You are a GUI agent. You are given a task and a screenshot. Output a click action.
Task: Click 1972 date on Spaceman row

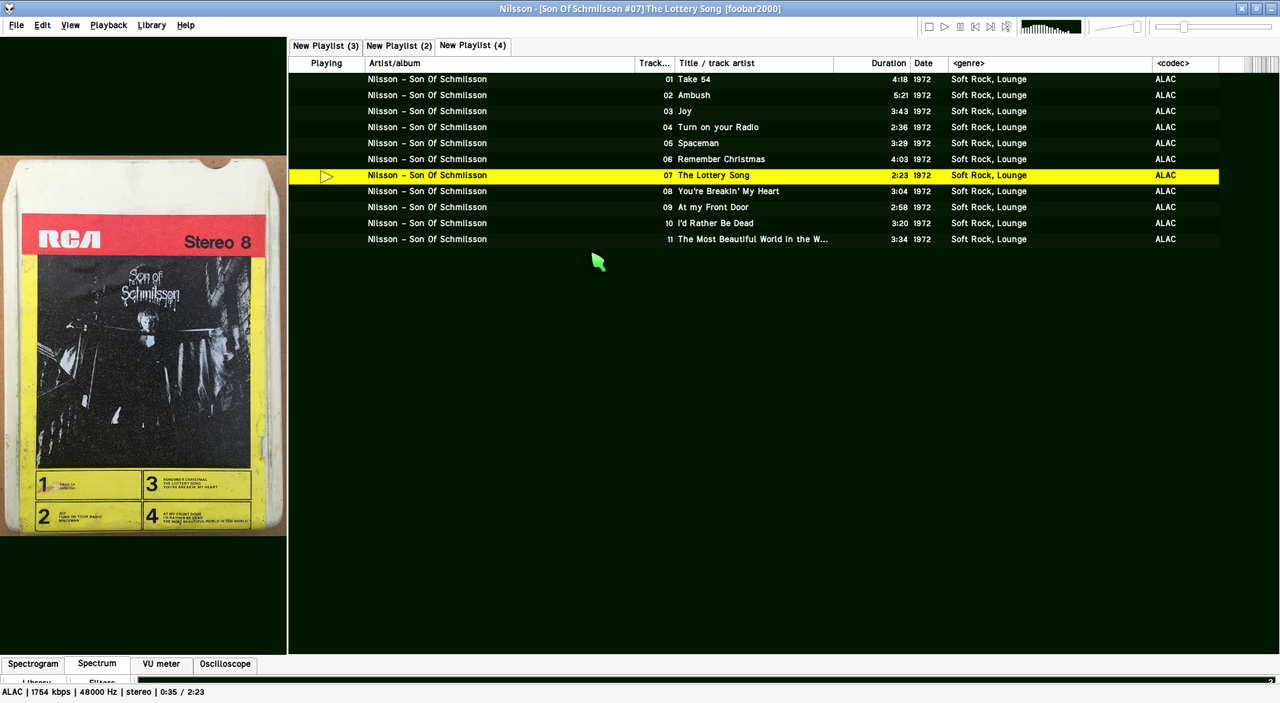[922, 144]
